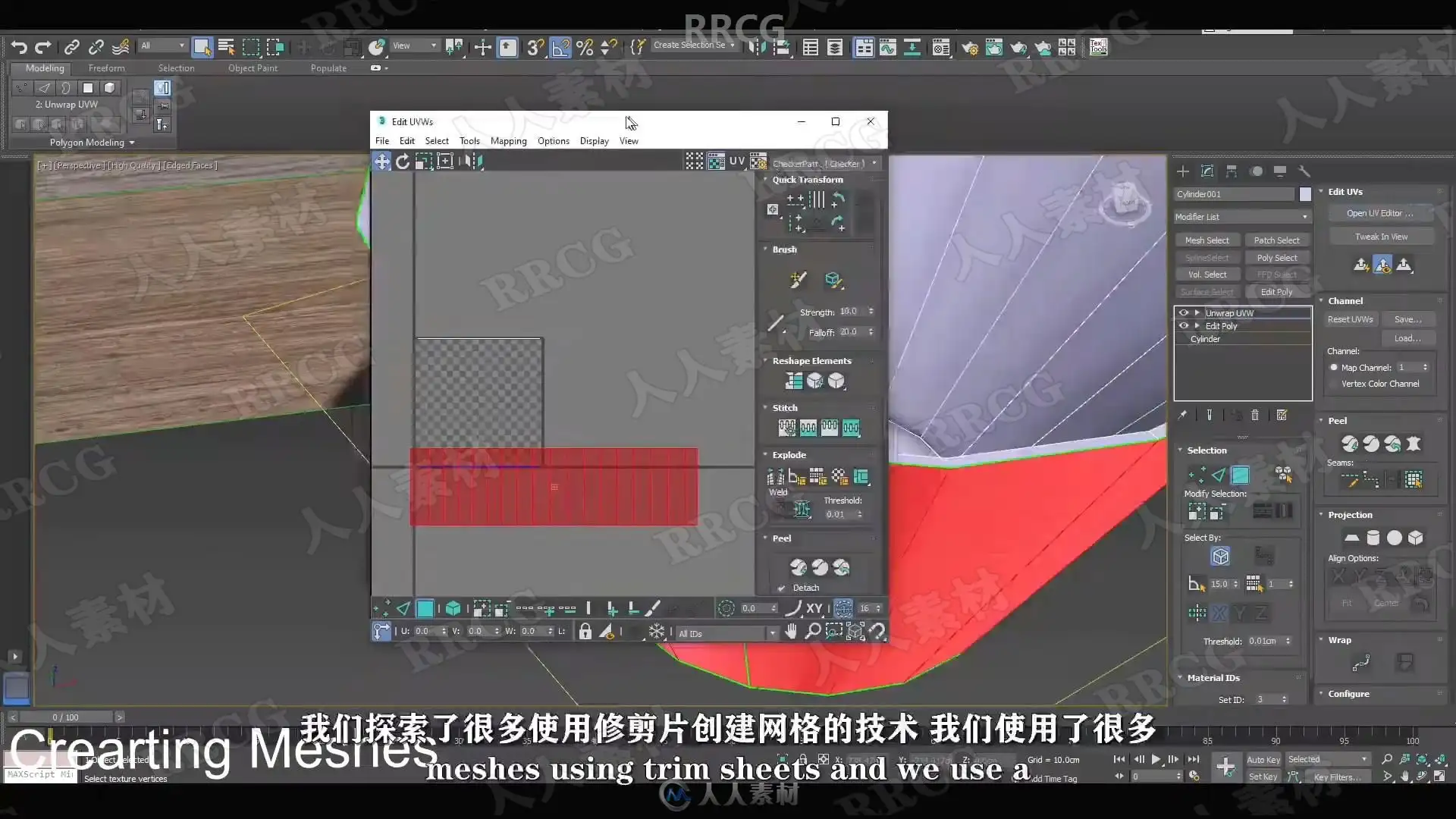Toggle checker pattern display icon
1456x819 pixels.
pyautogui.click(x=716, y=161)
